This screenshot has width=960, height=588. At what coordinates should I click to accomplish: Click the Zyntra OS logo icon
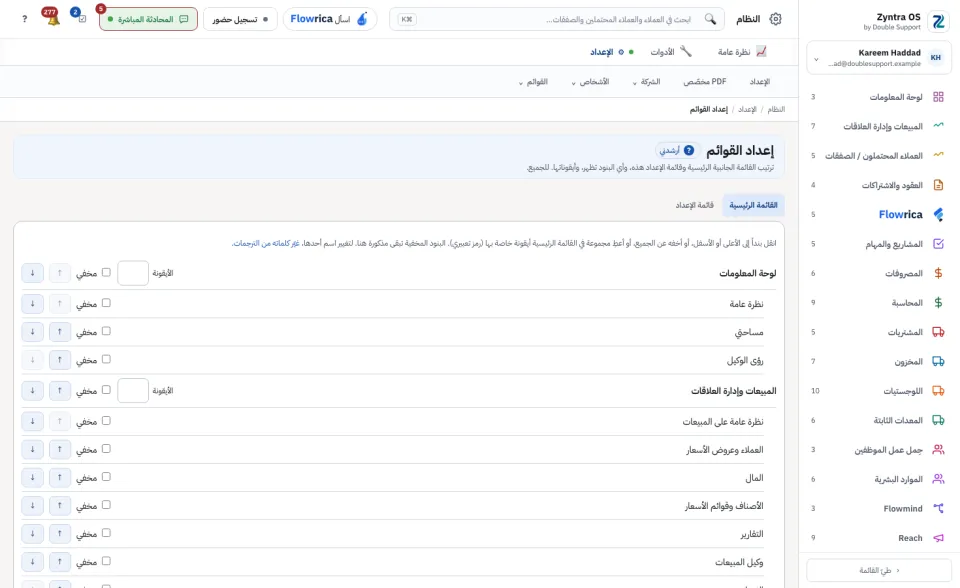[937, 21]
